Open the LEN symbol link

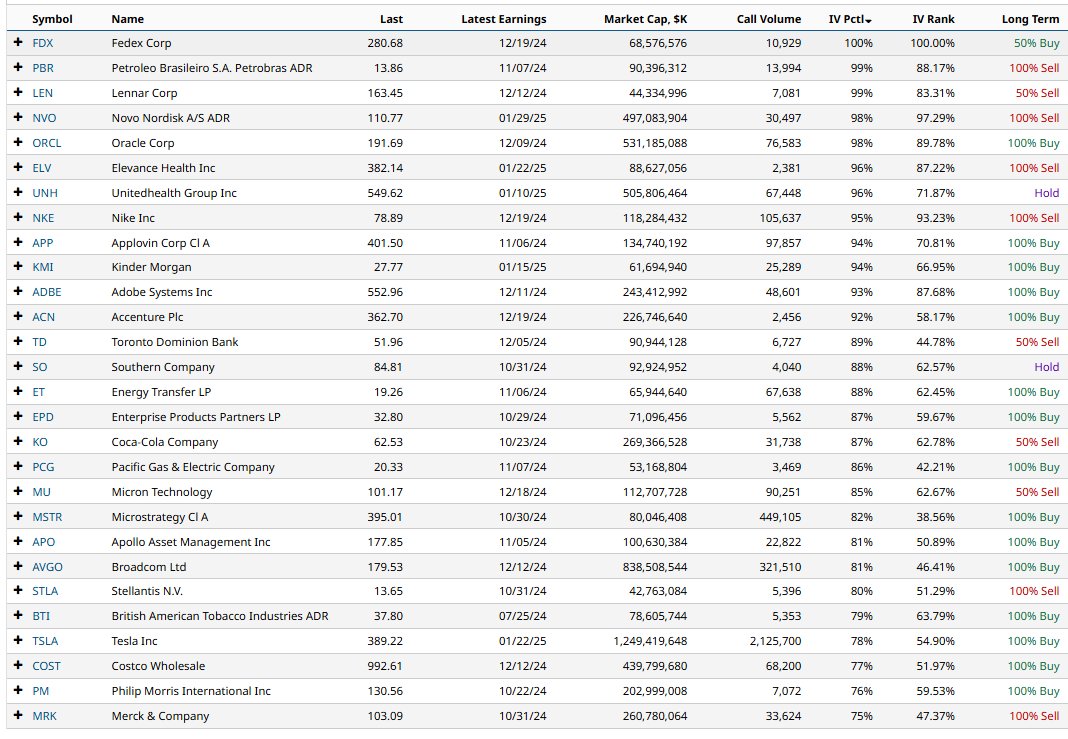pyautogui.click(x=42, y=93)
